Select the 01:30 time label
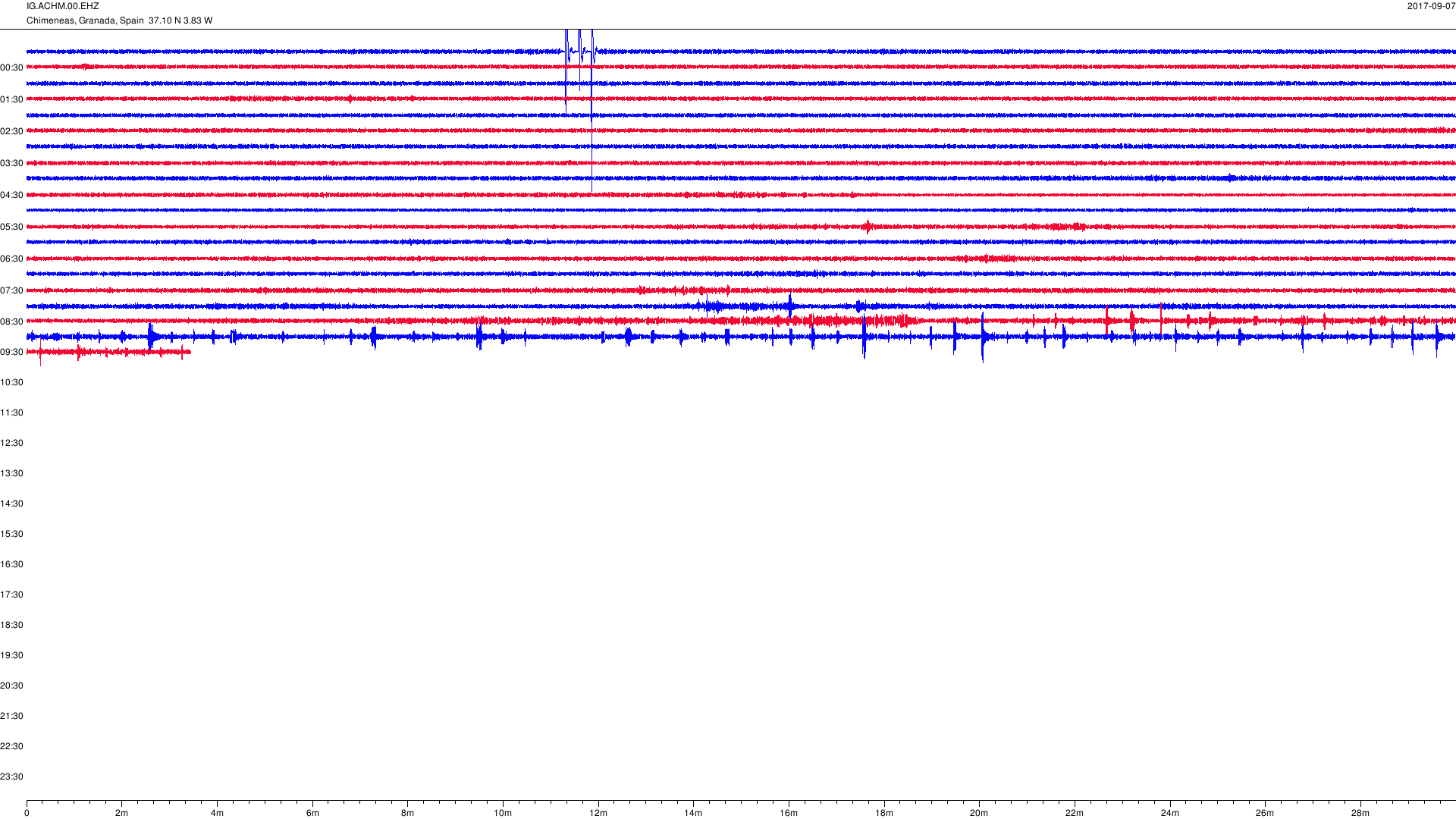Viewport: 1456px width, 819px height. [x=11, y=99]
